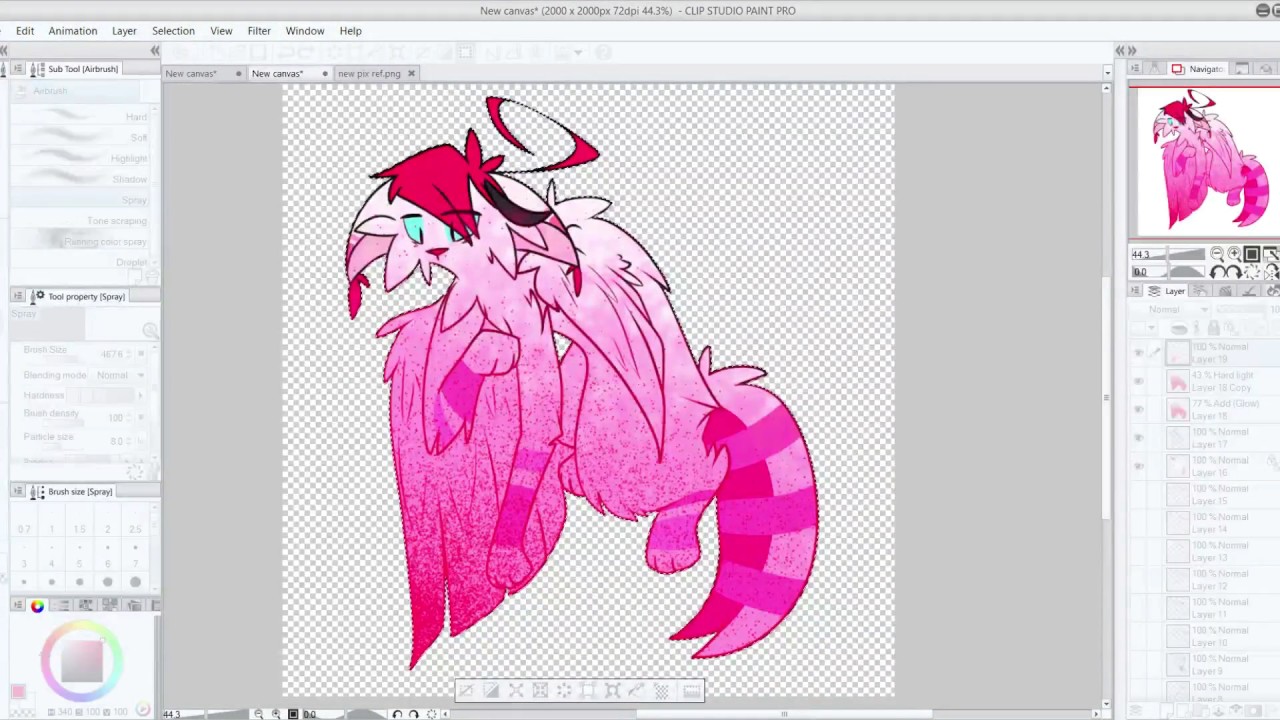Screen dimensions: 1280x720
Task: Switch to the new pix ref.png tab
Action: tap(369, 74)
